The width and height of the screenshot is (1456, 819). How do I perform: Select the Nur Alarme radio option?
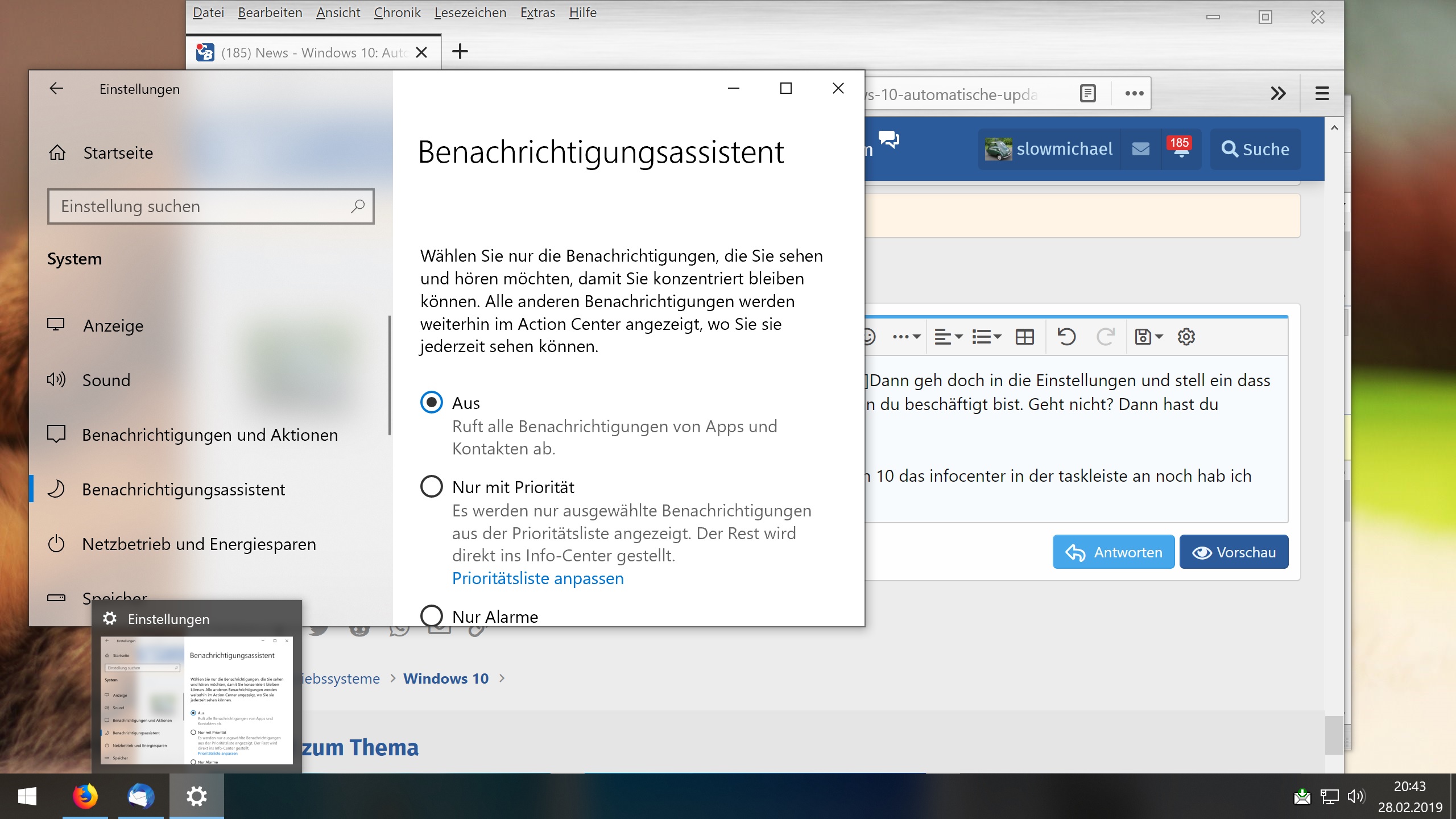click(x=432, y=615)
